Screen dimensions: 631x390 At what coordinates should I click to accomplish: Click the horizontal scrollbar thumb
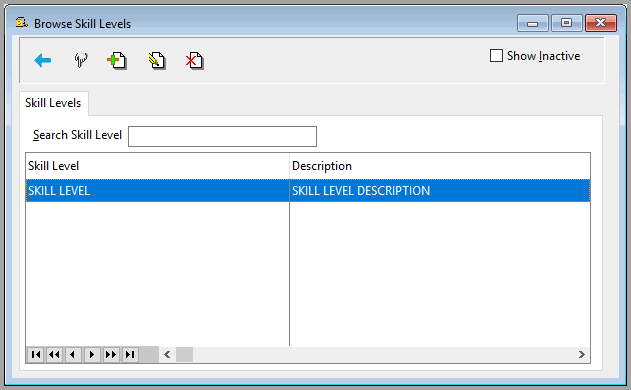[x=184, y=355]
